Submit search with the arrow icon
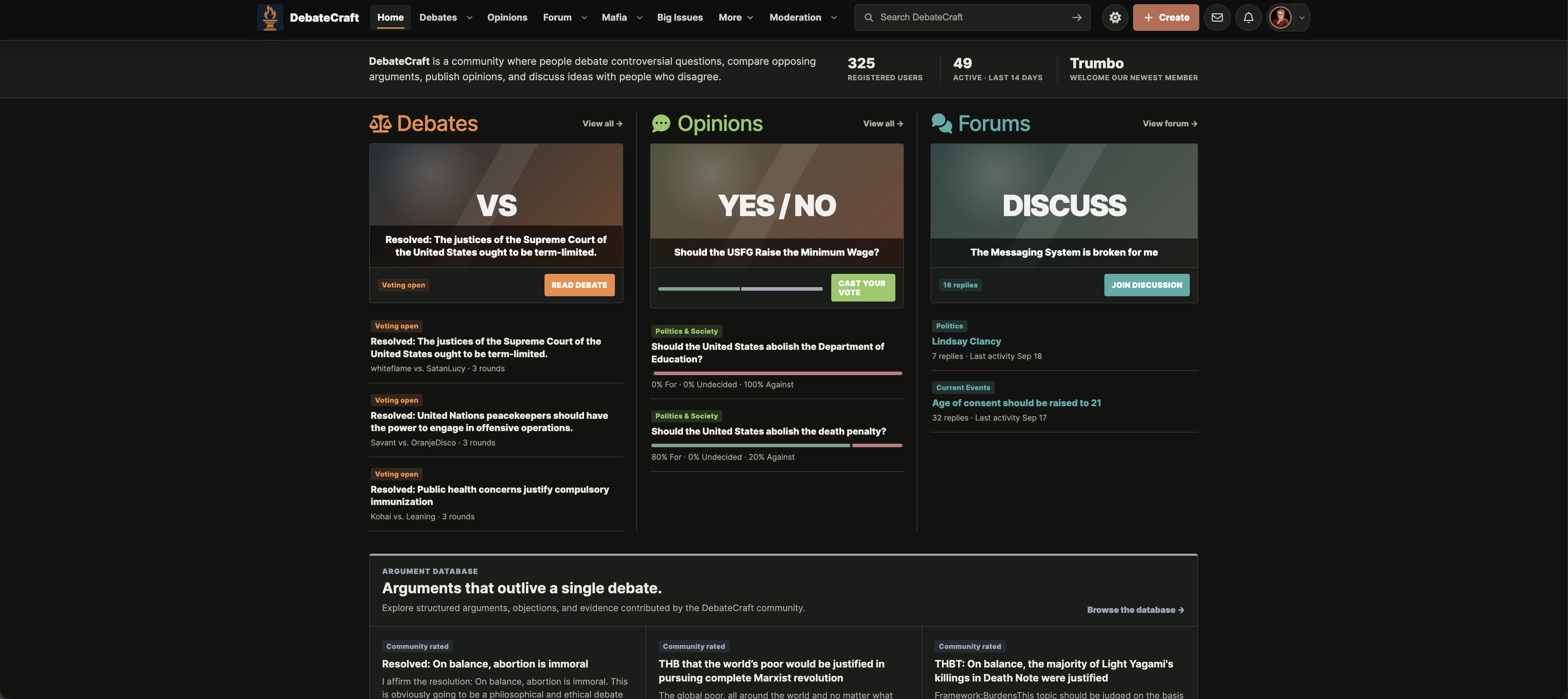The width and height of the screenshot is (1568, 699). click(1076, 18)
